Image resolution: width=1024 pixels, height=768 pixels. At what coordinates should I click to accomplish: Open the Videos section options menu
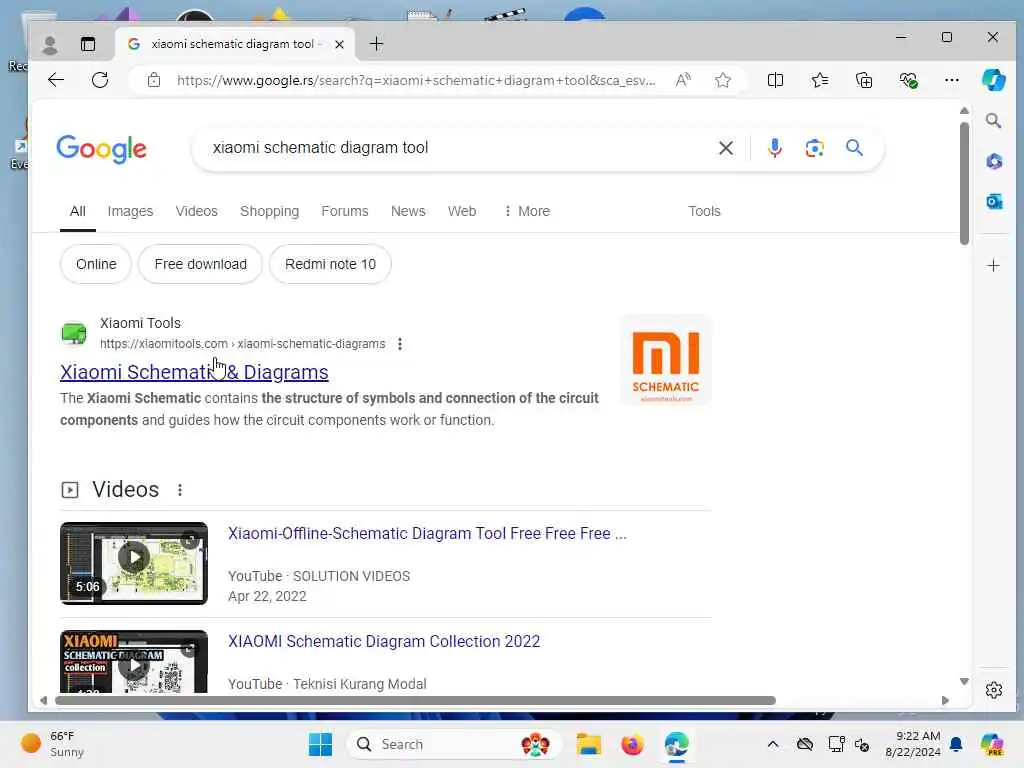[180, 490]
